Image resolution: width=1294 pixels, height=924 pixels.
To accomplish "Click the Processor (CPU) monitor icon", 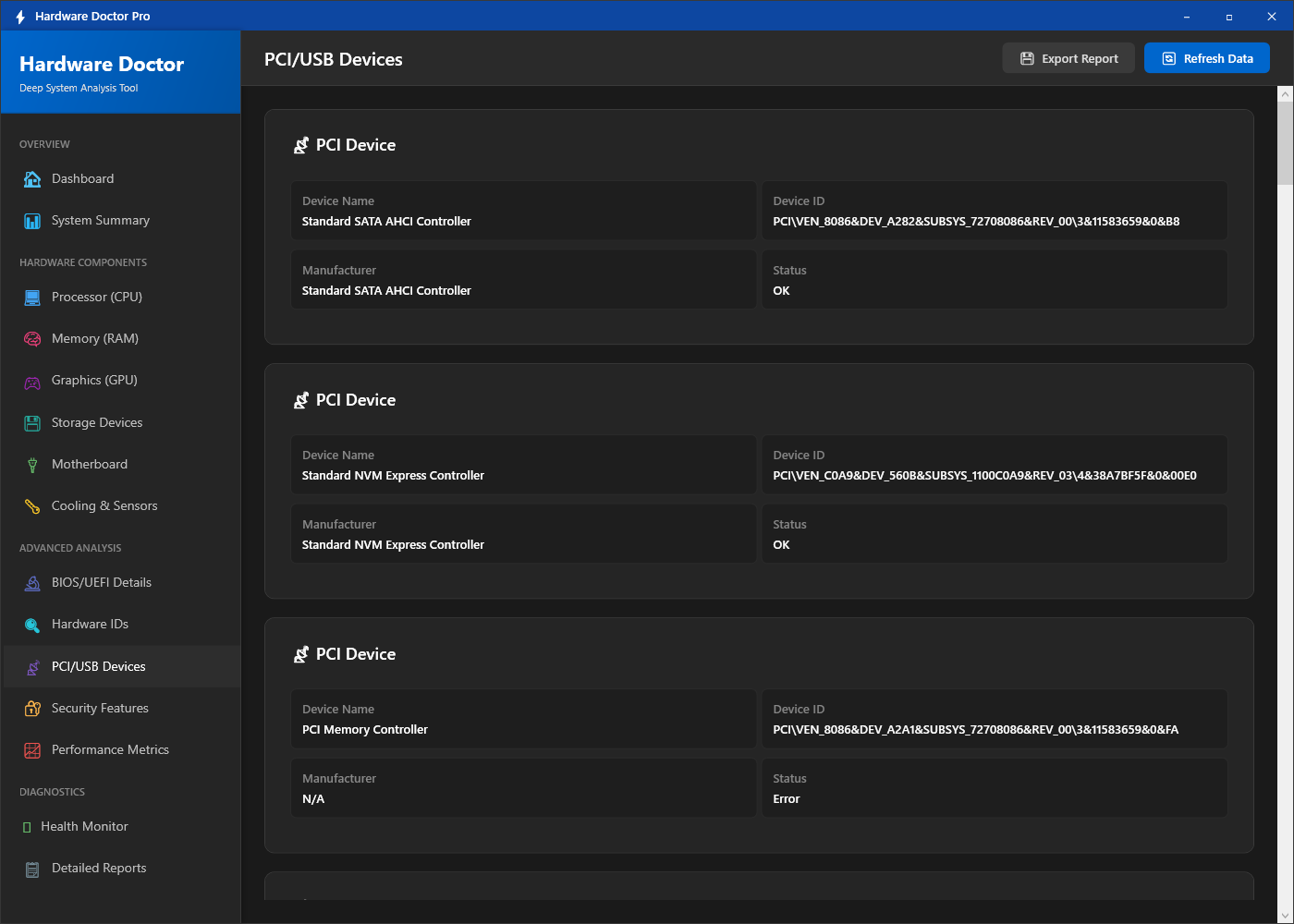I will click(x=32, y=298).
